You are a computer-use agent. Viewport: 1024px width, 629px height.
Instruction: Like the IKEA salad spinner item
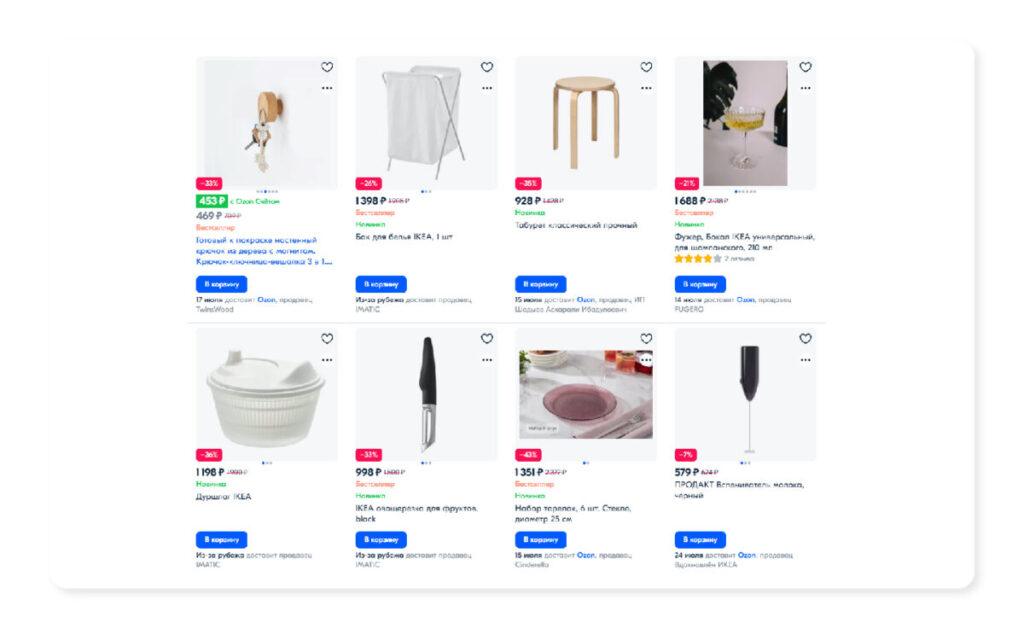[327, 338]
